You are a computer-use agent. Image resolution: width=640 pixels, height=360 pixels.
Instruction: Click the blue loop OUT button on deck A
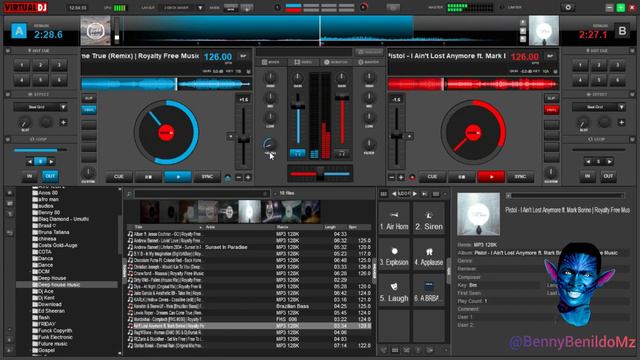click(x=50, y=176)
